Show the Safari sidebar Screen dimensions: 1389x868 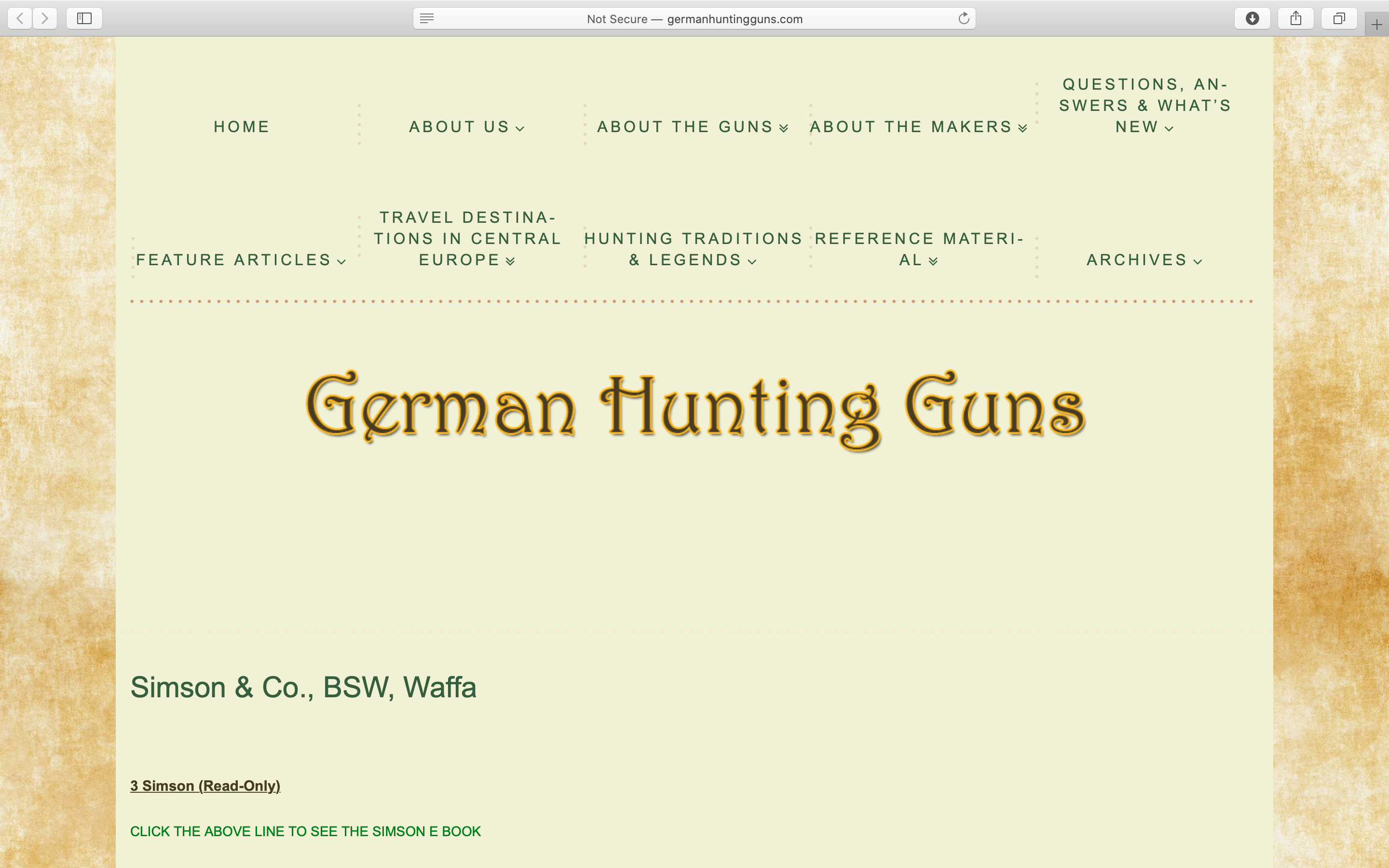(84, 18)
